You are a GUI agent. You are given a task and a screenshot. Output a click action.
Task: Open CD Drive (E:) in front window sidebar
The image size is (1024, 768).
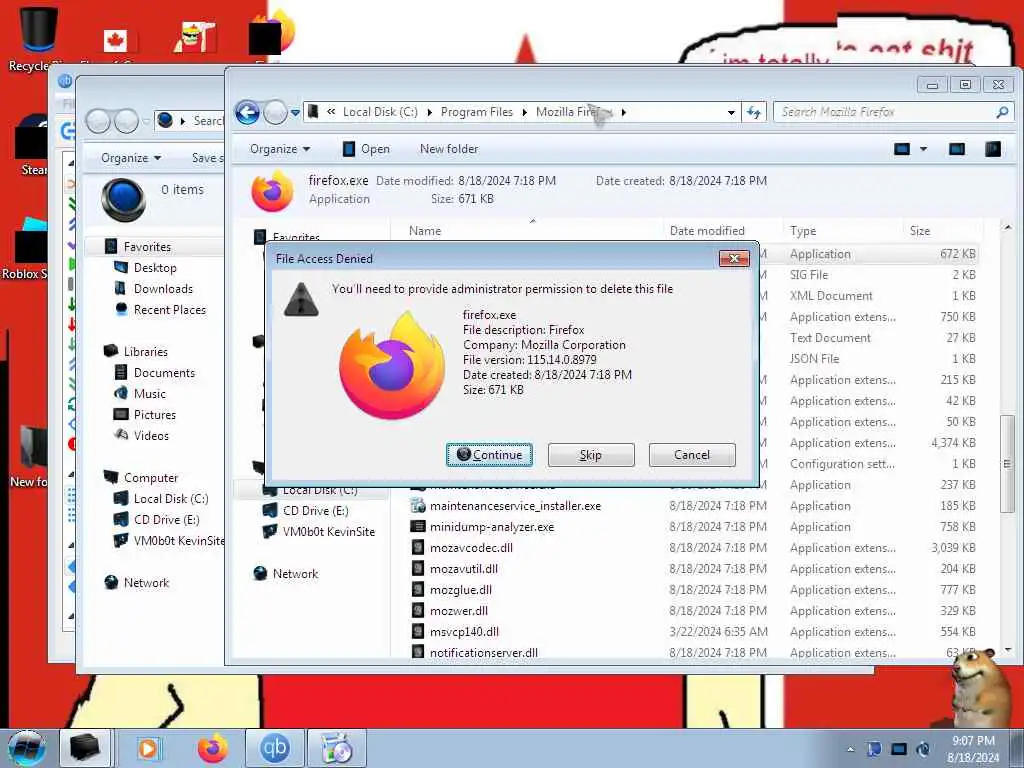tap(315, 510)
